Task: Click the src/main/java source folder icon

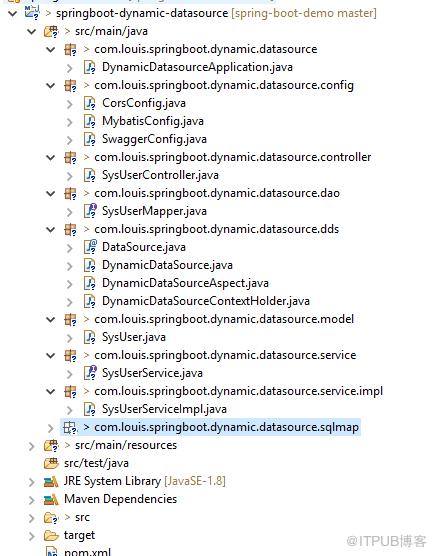Action: click(x=51, y=32)
